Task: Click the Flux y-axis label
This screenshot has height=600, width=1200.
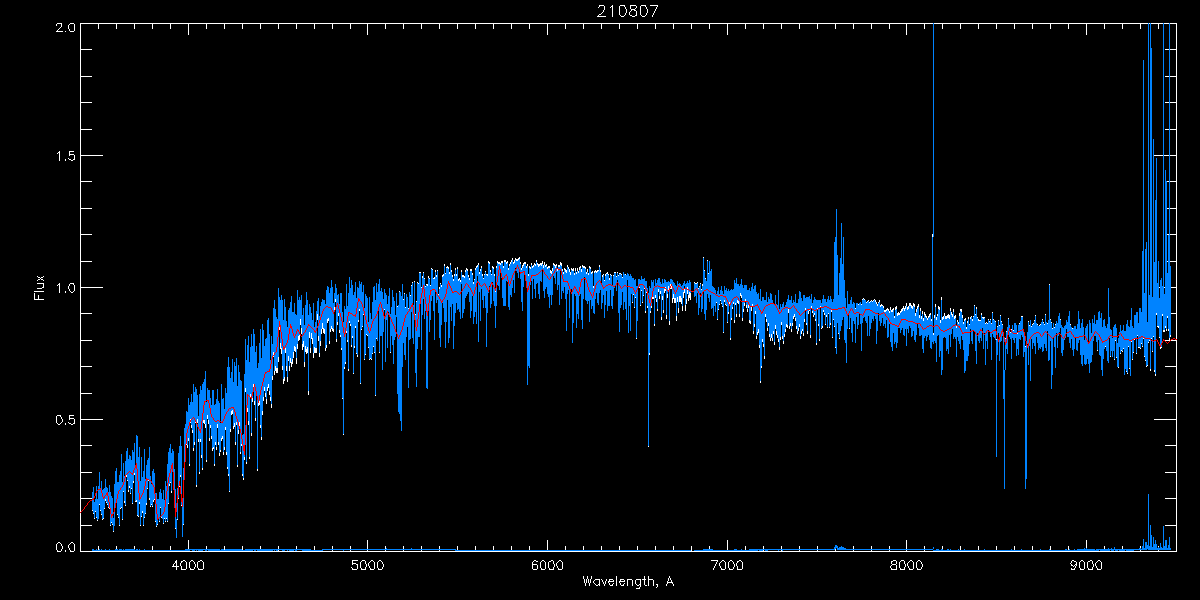Action: pos(40,288)
